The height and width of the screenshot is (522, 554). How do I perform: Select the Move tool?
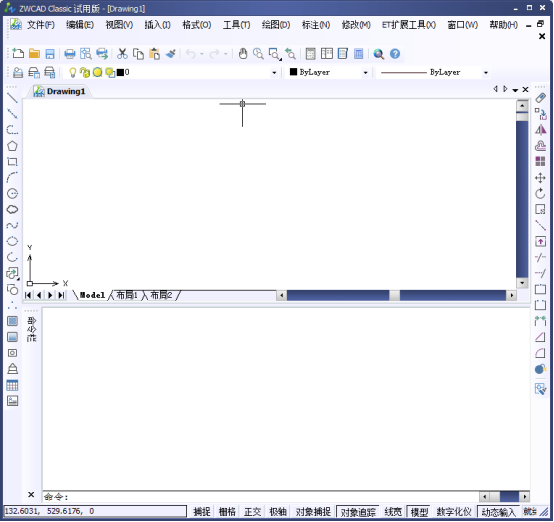540,178
